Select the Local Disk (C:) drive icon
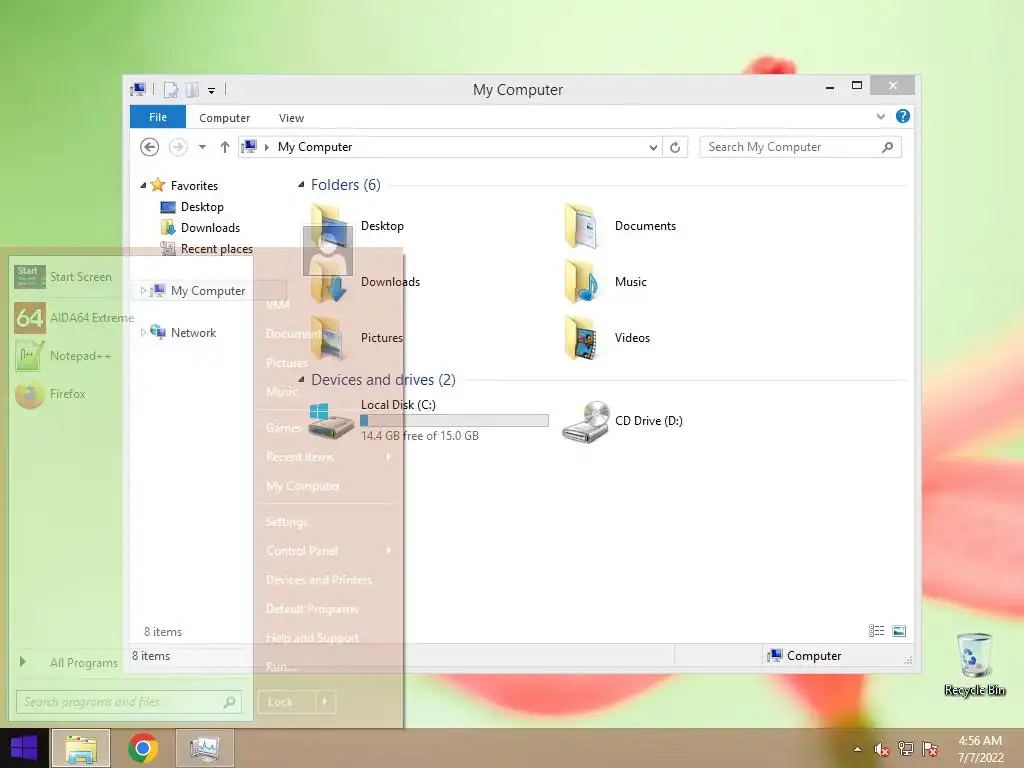1024x768 pixels. [330, 421]
